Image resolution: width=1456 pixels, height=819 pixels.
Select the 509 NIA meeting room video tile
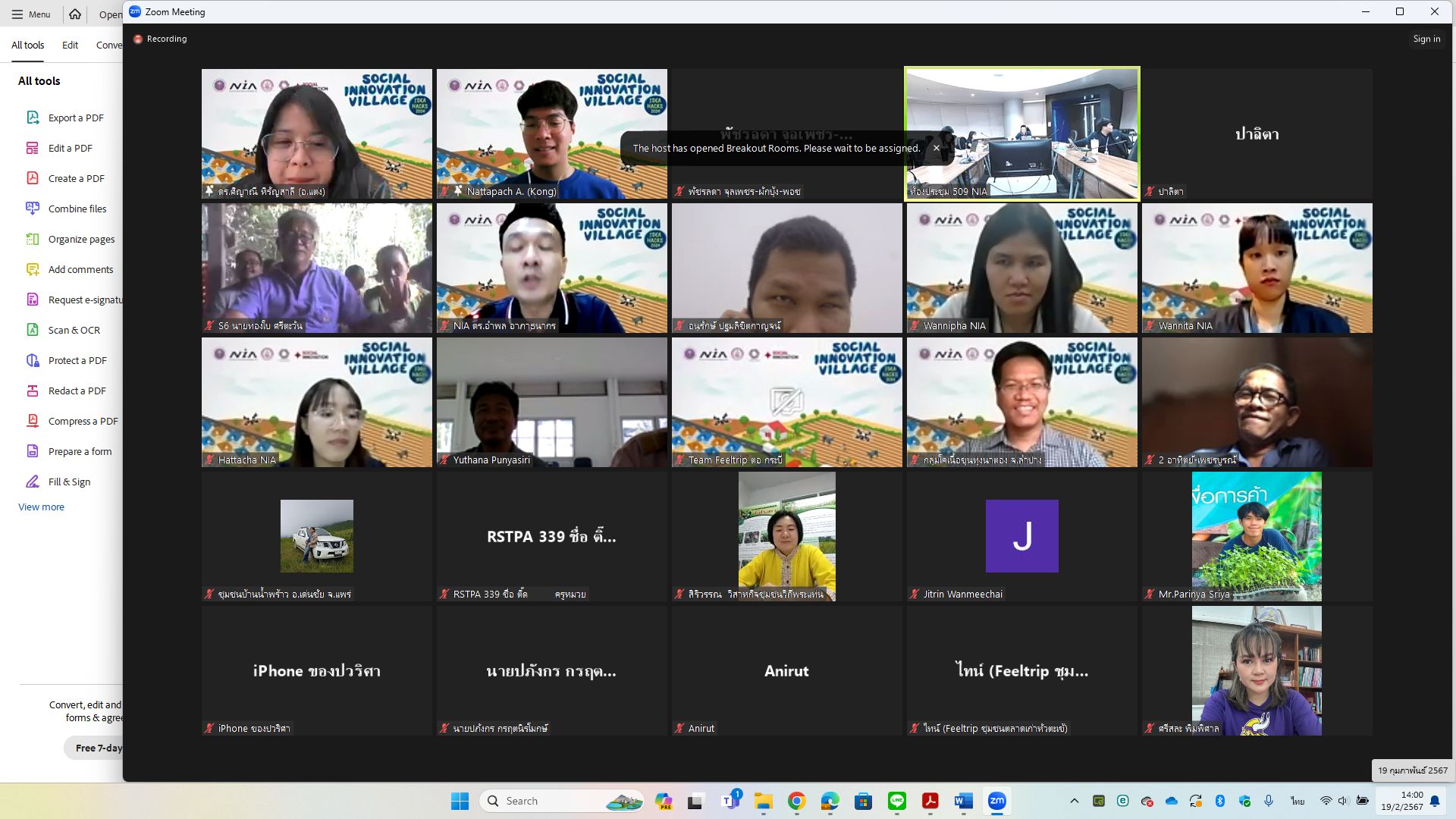tap(1021, 133)
